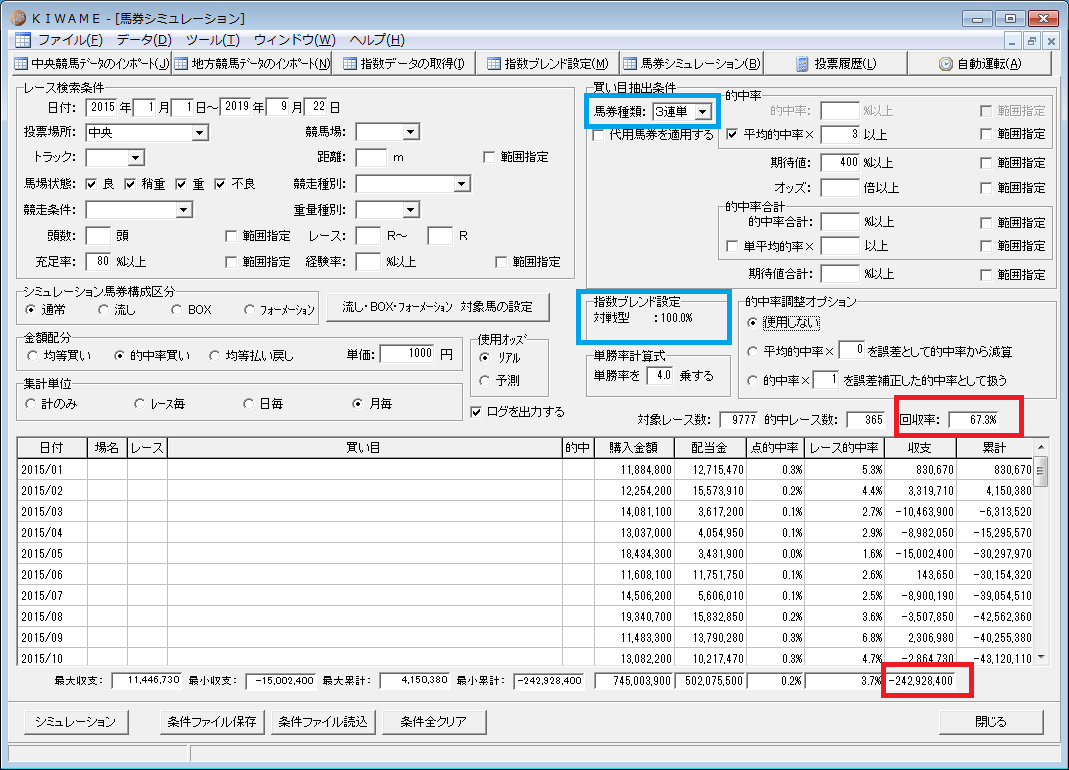Image resolution: width=1069 pixels, height=770 pixels.
Task: Click the 指数データの取得 toolbar icon
Action: click(350, 63)
